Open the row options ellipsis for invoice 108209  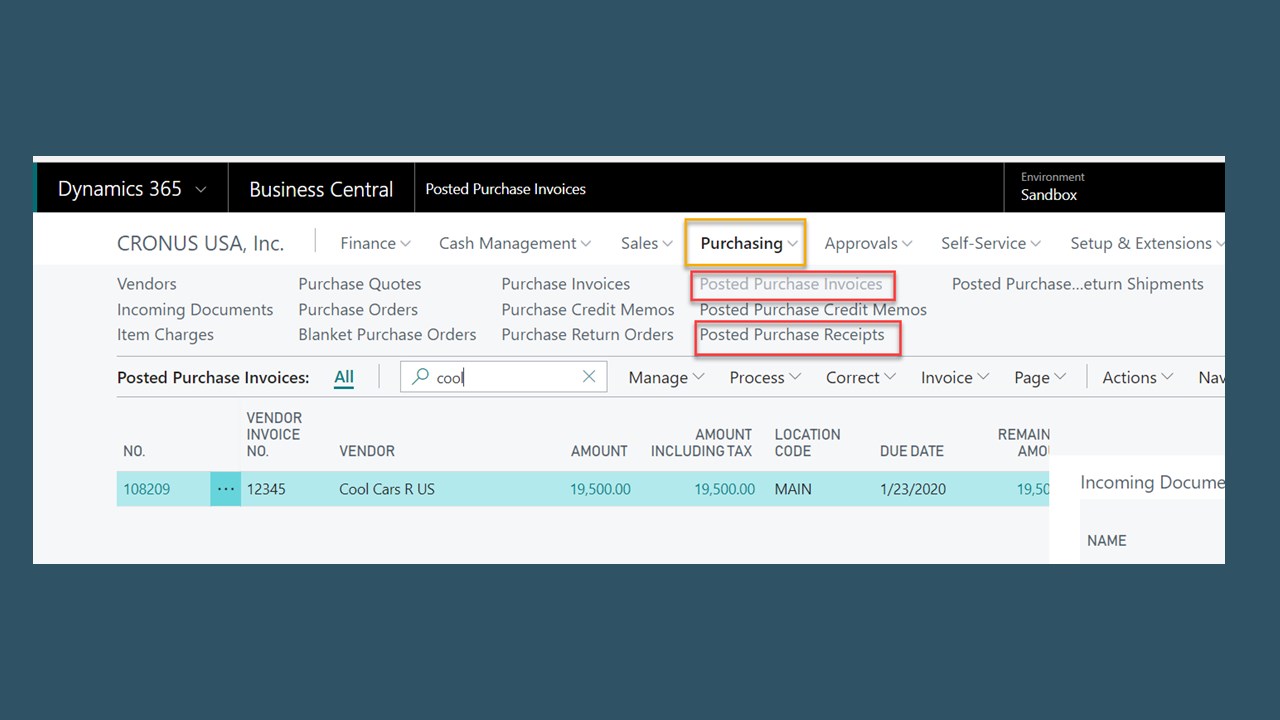coord(225,489)
